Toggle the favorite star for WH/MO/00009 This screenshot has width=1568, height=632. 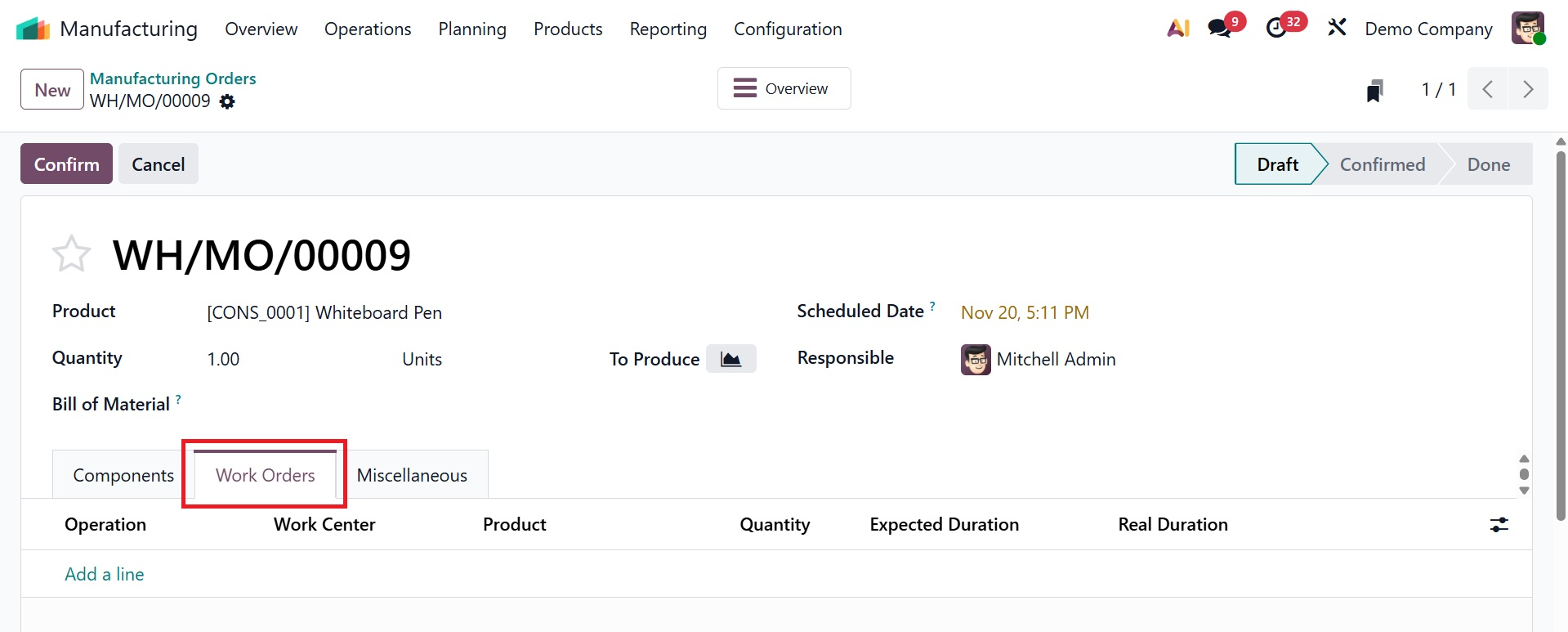point(71,254)
